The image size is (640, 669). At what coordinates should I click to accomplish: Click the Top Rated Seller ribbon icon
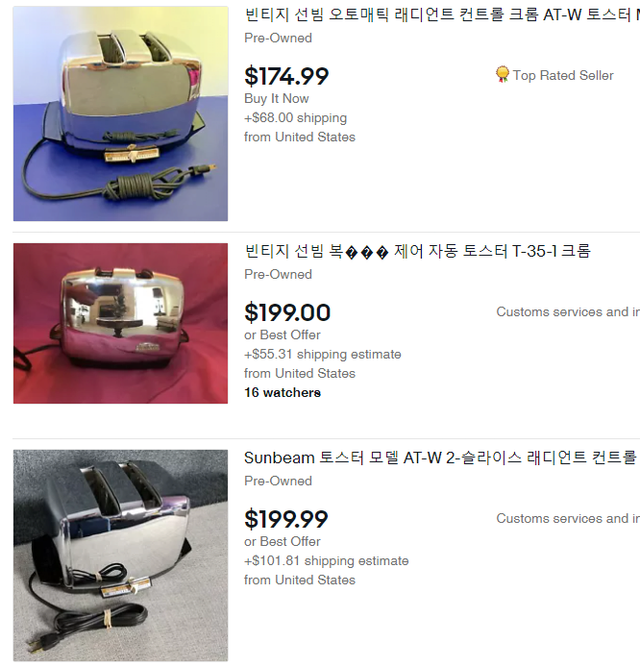pyautogui.click(x=502, y=75)
